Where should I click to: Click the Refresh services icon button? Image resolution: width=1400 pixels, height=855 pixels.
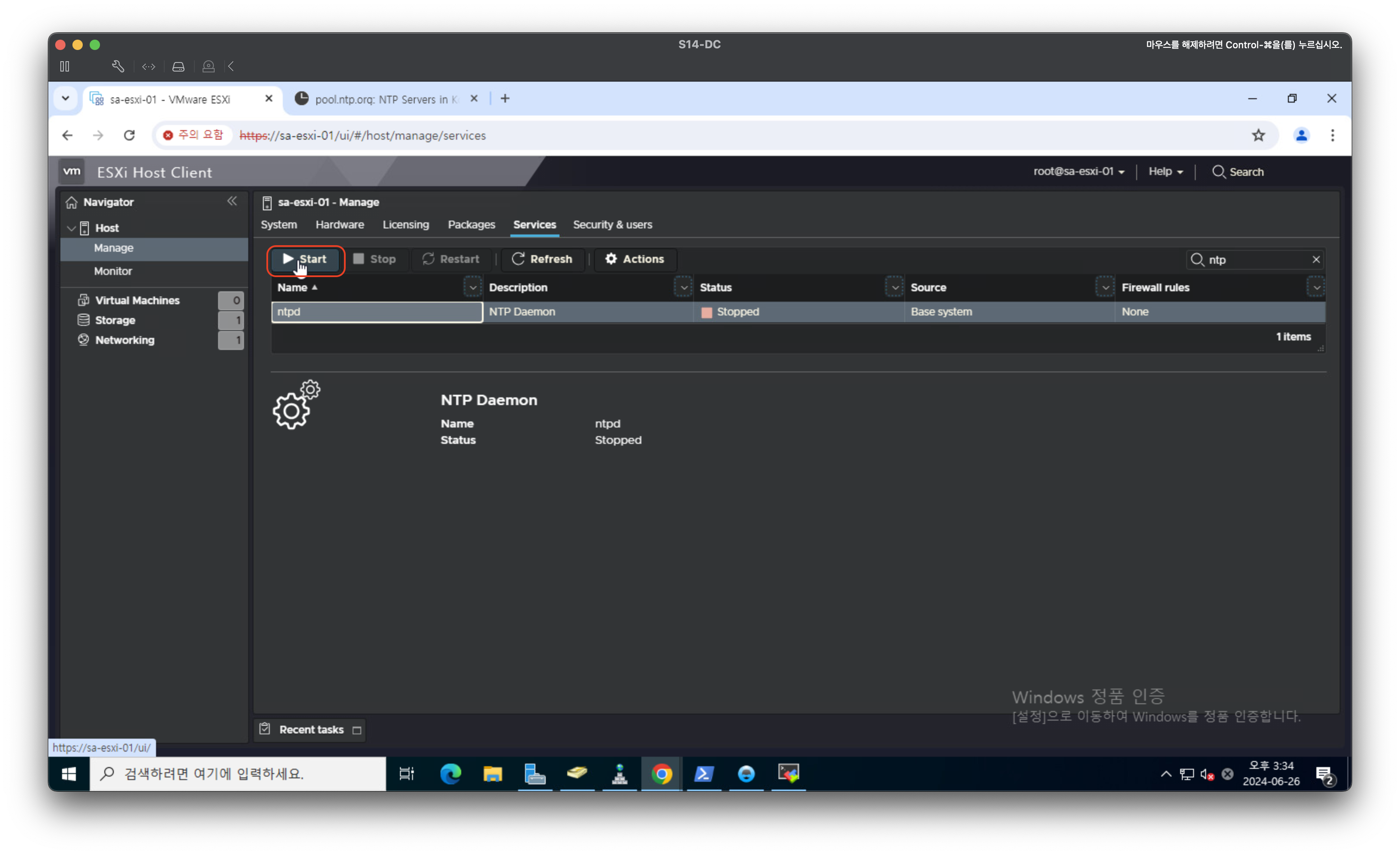(x=541, y=259)
